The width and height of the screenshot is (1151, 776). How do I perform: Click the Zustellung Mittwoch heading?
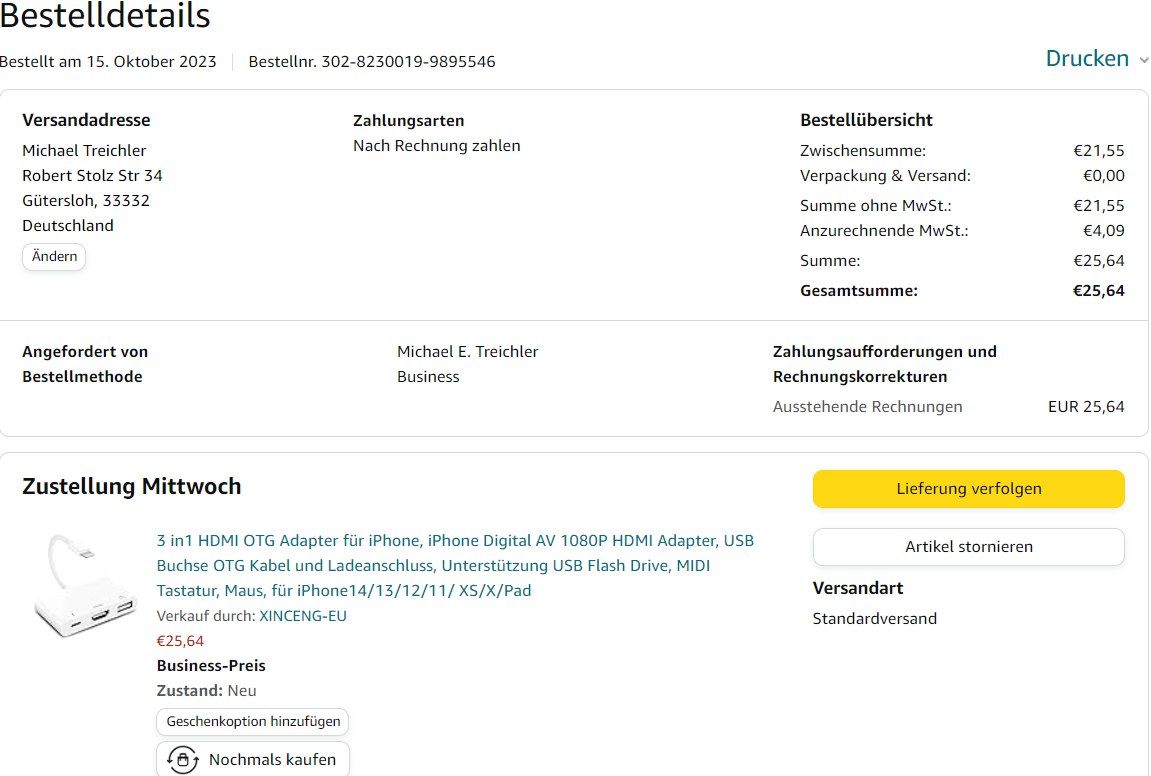pyautogui.click(x=132, y=487)
